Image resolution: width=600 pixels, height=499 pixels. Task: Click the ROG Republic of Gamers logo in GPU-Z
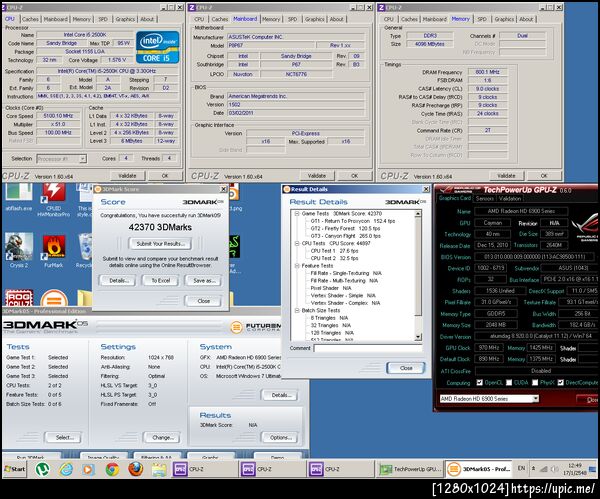tap(585, 226)
